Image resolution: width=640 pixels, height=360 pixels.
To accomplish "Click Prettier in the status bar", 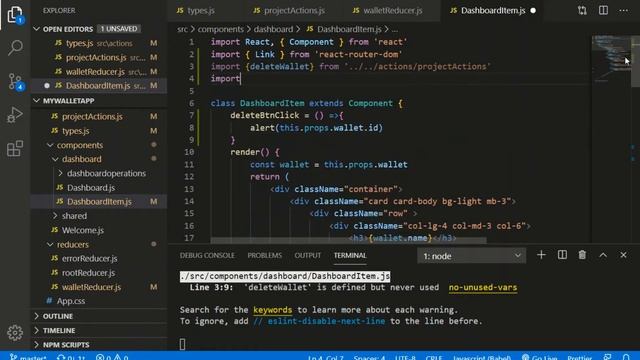I will click(579, 358).
